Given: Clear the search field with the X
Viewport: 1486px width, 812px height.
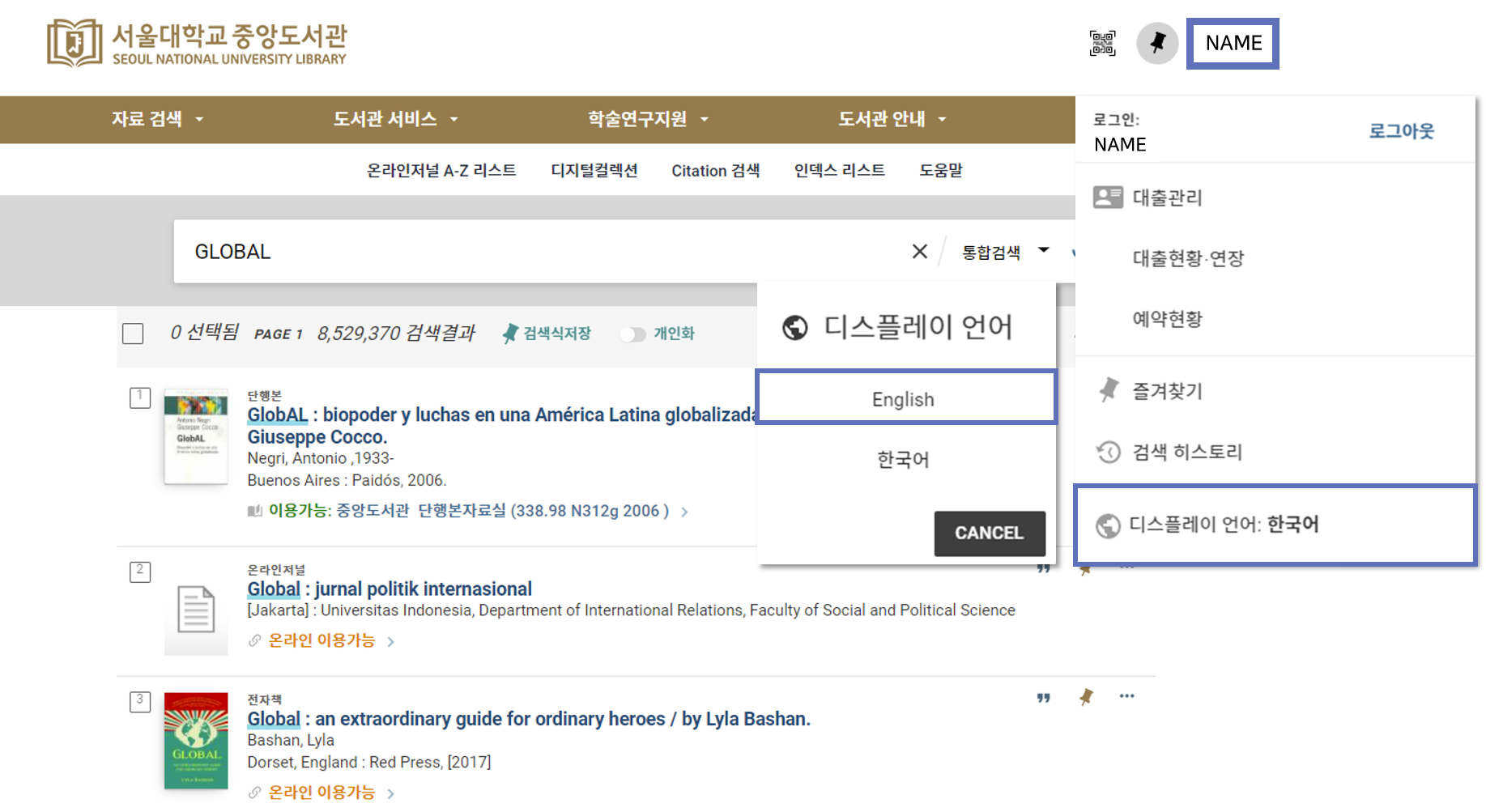Looking at the screenshot, I should pyautogui.click(x=918, y=251).
